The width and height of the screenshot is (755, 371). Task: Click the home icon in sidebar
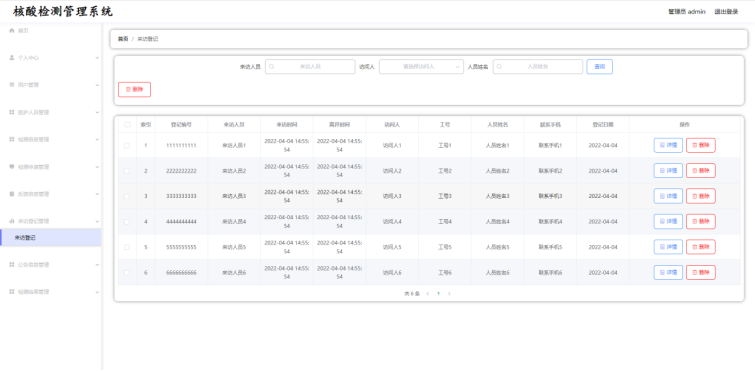pyautogui.click(x=12, y=30)
